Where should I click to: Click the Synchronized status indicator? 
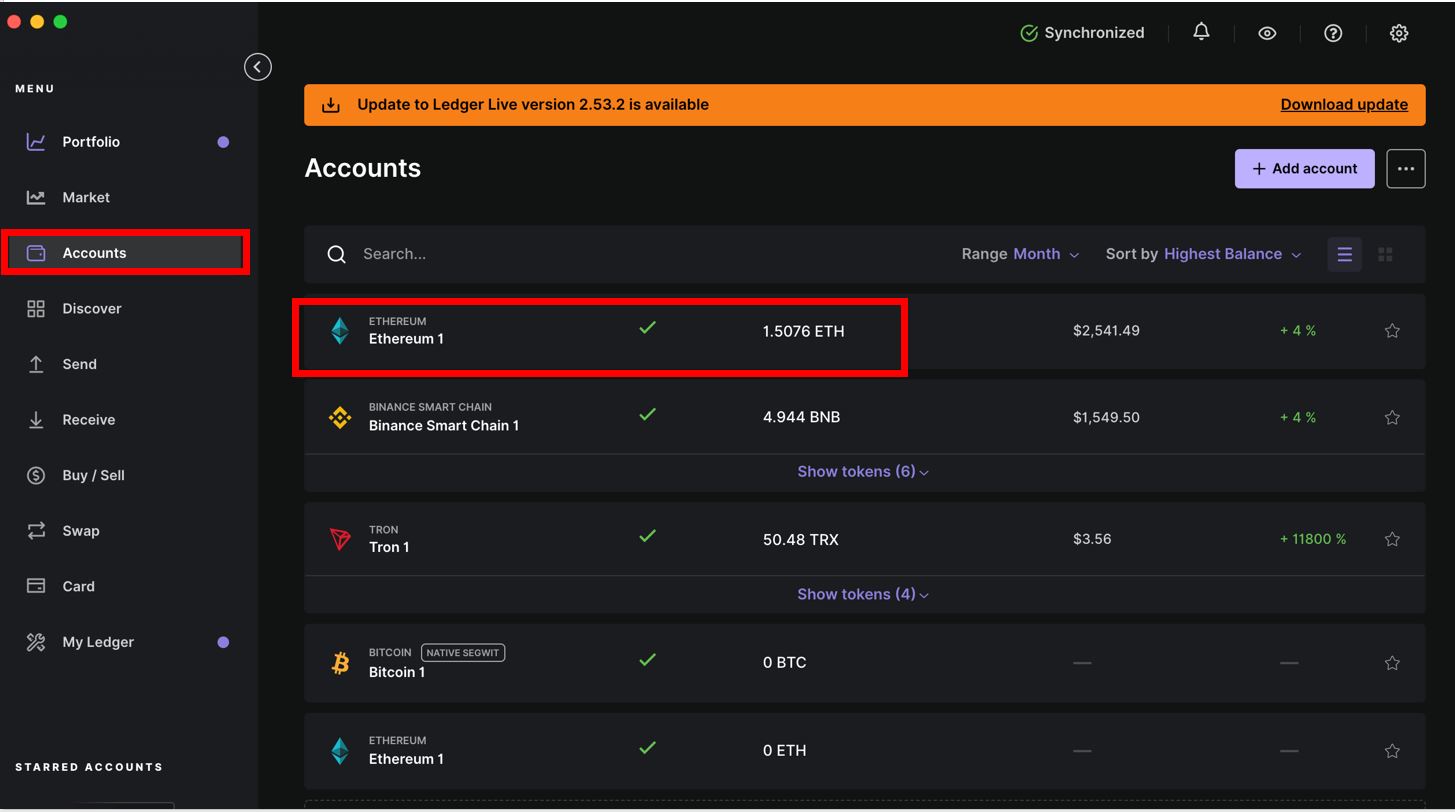coord(1082,33)
